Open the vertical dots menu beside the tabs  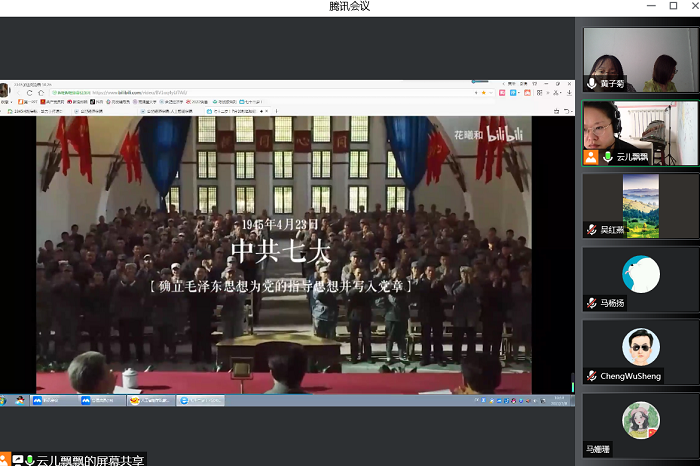coord(276,111)
